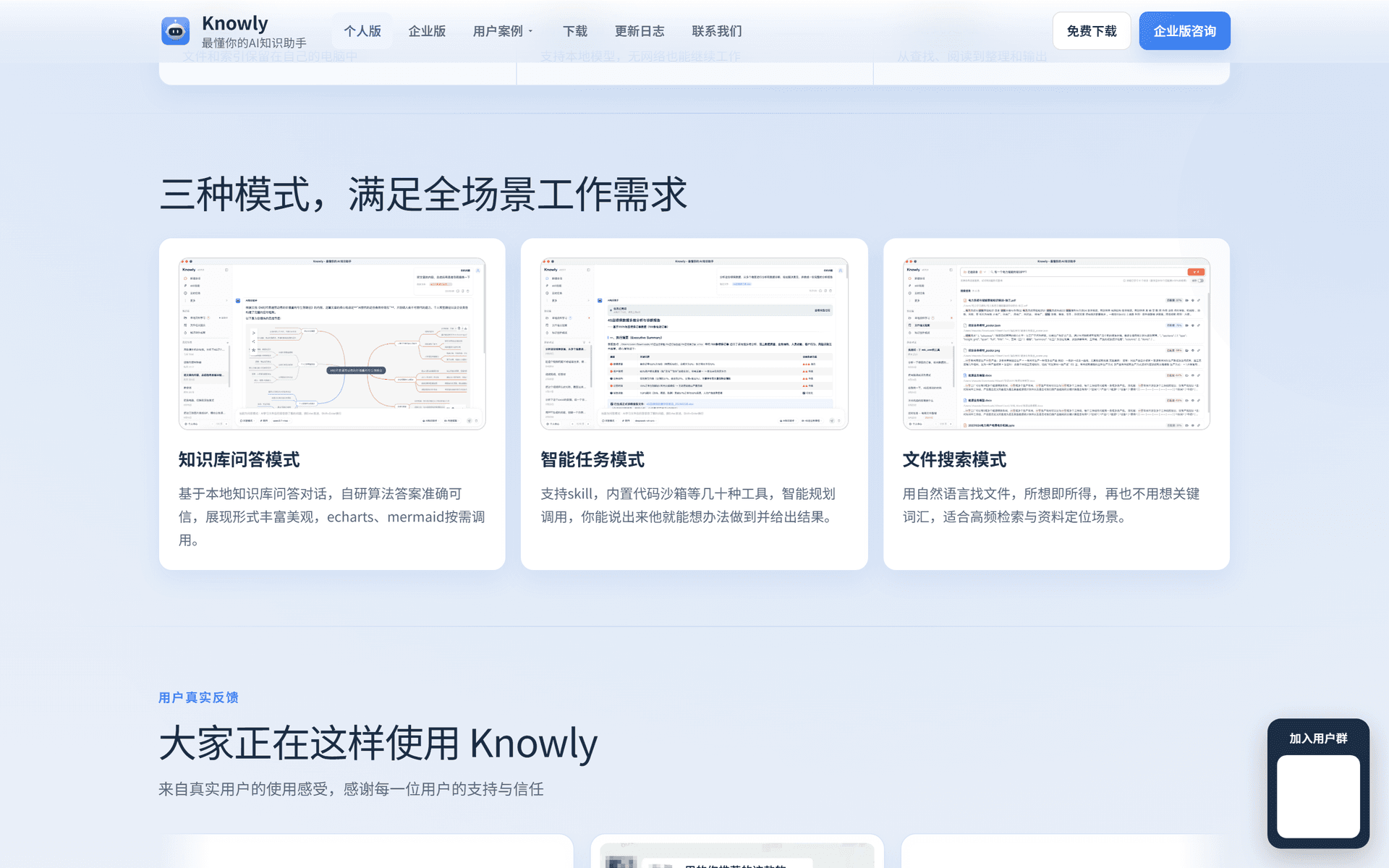Expand the 用户案例 dropdown menu
1389x868 pixels.
(503, 31)
